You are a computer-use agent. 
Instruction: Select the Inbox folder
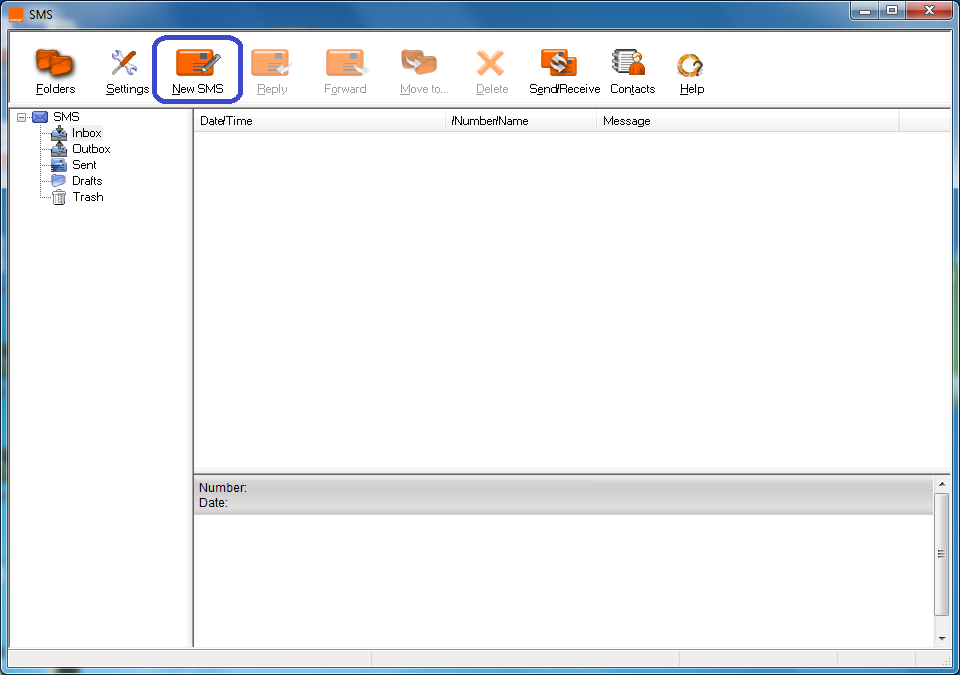coord(86,133)
